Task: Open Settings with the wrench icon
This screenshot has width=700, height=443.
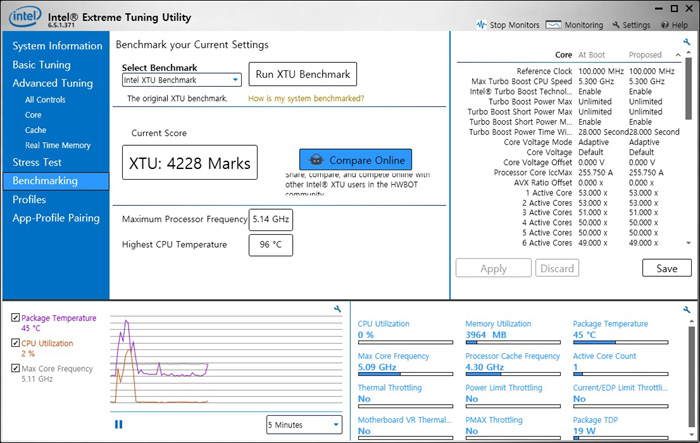Action: [x=616, y=25]
